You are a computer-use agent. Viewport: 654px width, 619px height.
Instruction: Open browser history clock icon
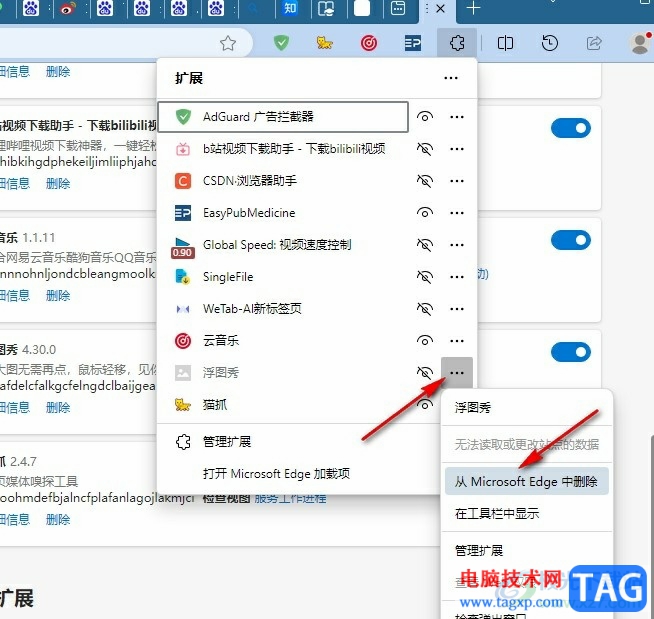(550, 43)
